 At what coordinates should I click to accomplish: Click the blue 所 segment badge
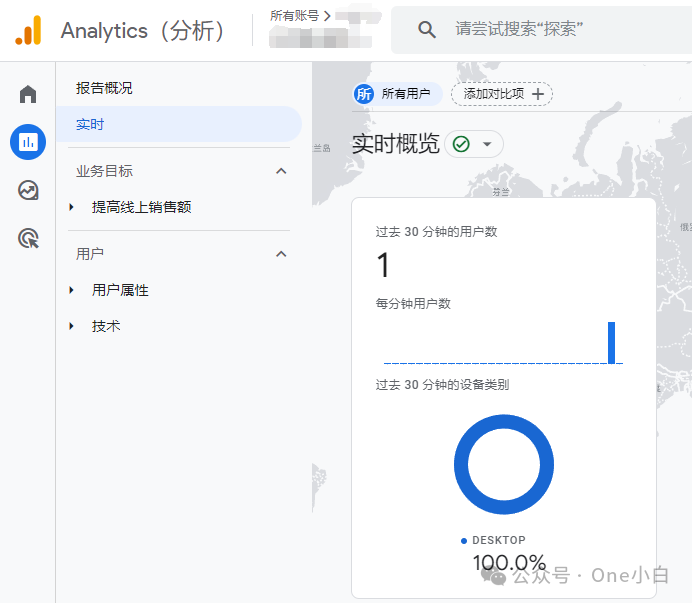click(x=364, y=94)
